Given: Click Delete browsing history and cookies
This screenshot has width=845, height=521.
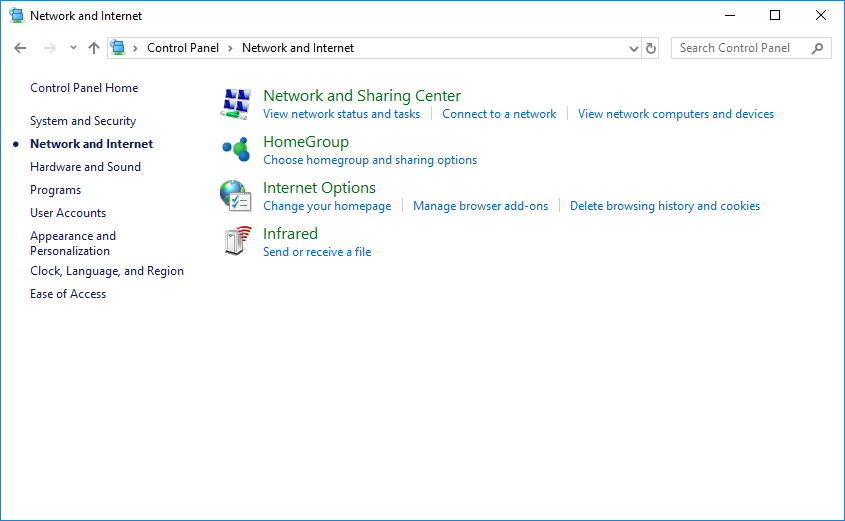Looking at the screenshot, I should click(664, 206).
